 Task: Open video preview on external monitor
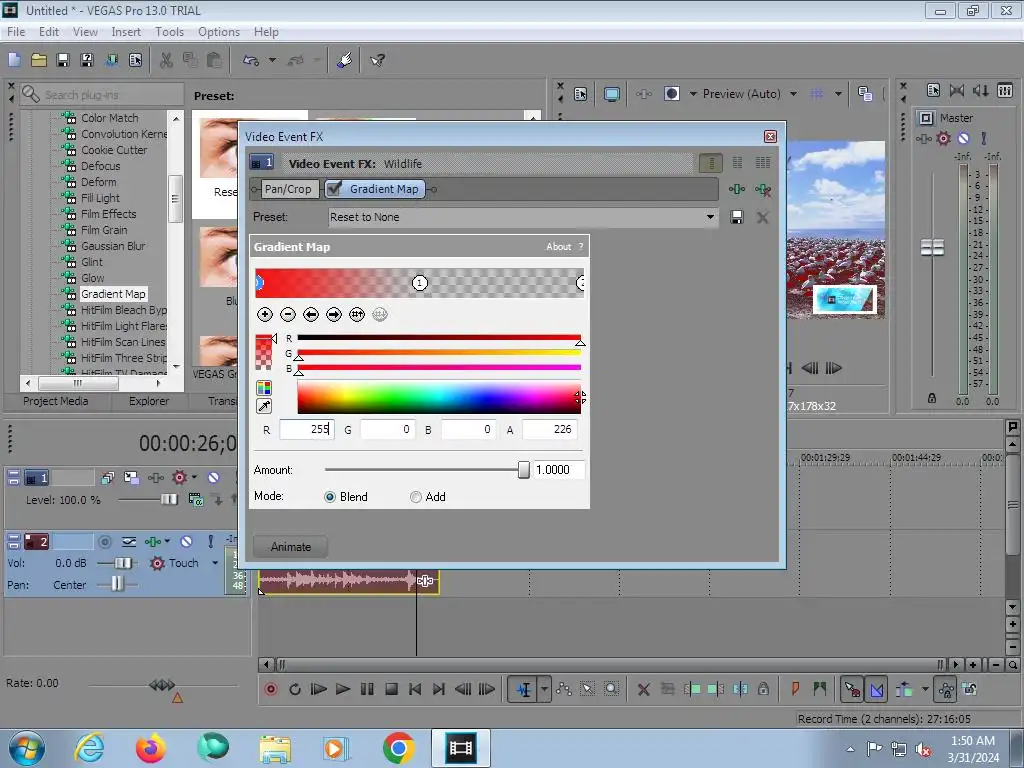[611, 94]
